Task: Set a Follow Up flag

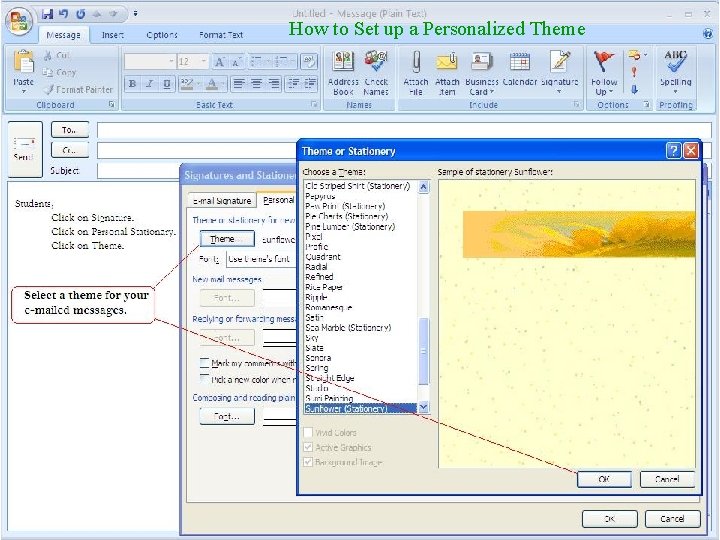Action: pos(604,73)
